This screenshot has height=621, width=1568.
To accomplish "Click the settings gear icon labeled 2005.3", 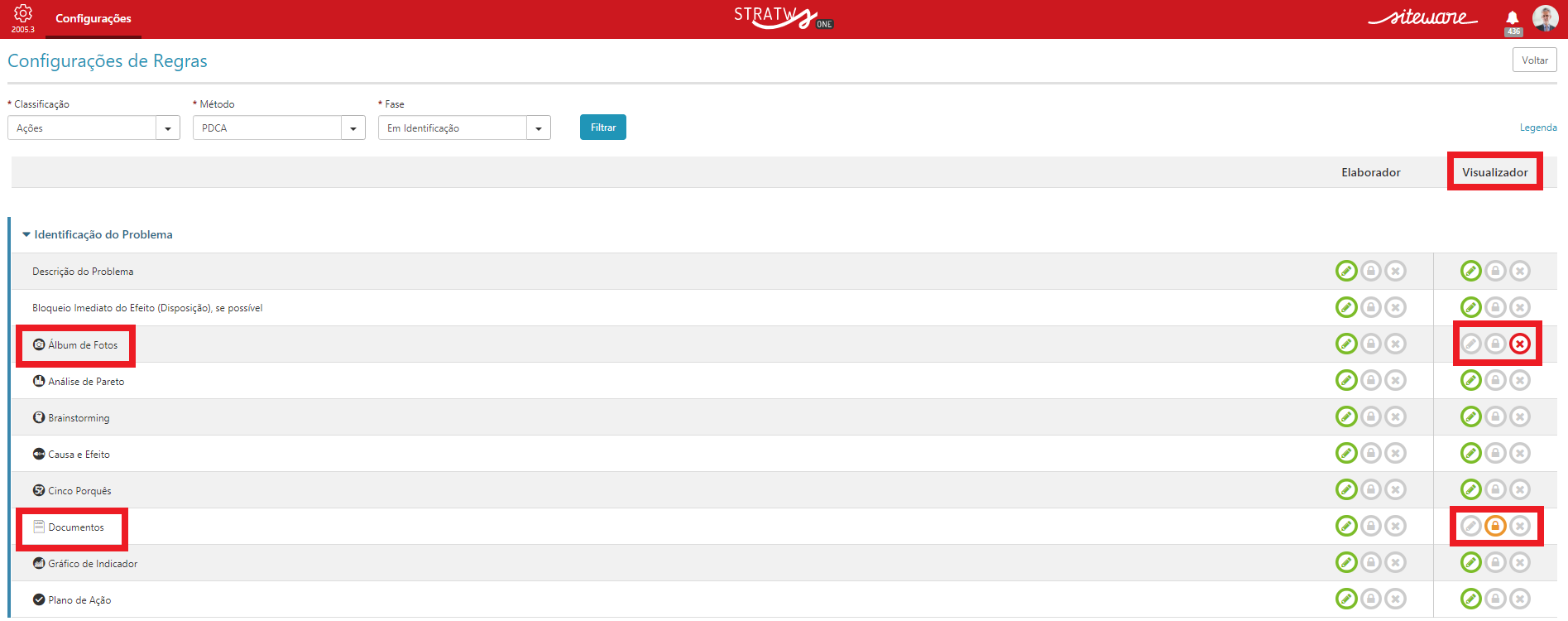I will pos(23,14).
